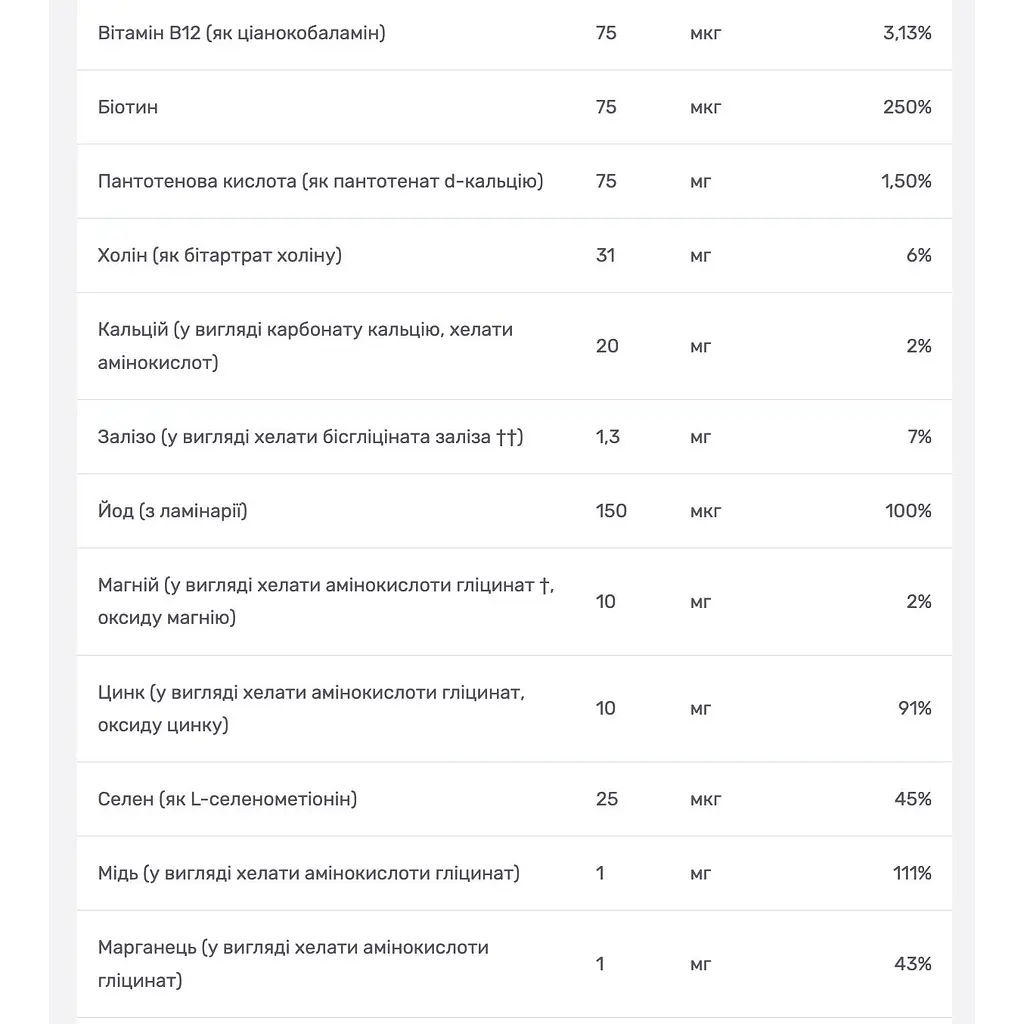Select the Марганець ingredient description
Viewport: 1024px width, 1024px height.
(293, 964)
